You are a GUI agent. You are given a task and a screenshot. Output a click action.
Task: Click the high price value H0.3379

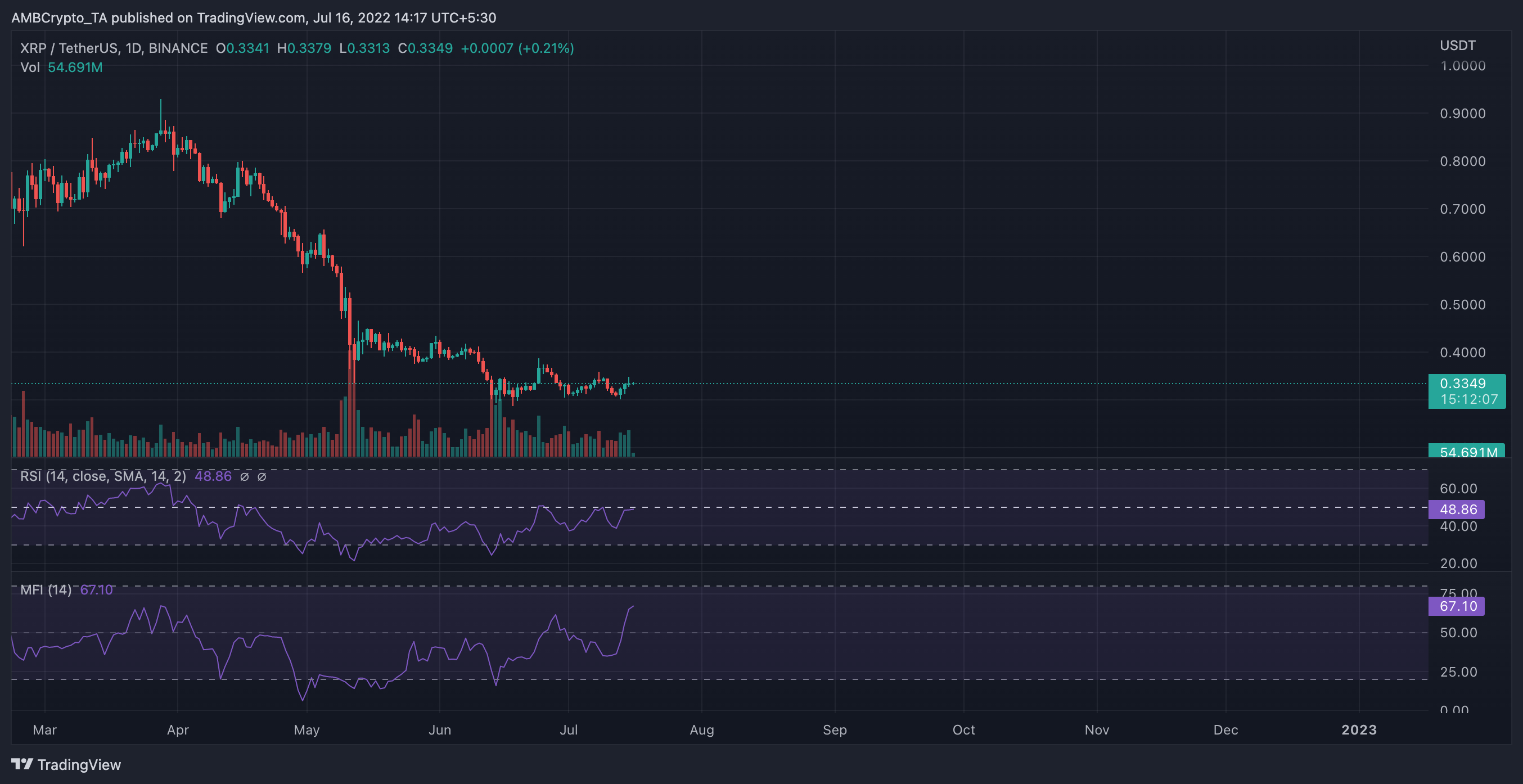coord(304,48)
